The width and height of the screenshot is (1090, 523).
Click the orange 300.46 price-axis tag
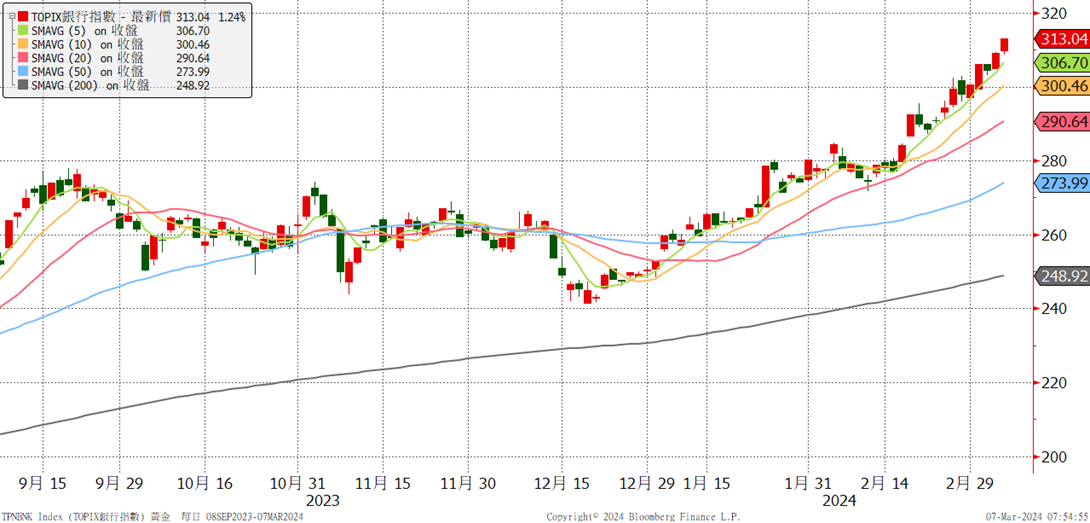(1062, 86)
